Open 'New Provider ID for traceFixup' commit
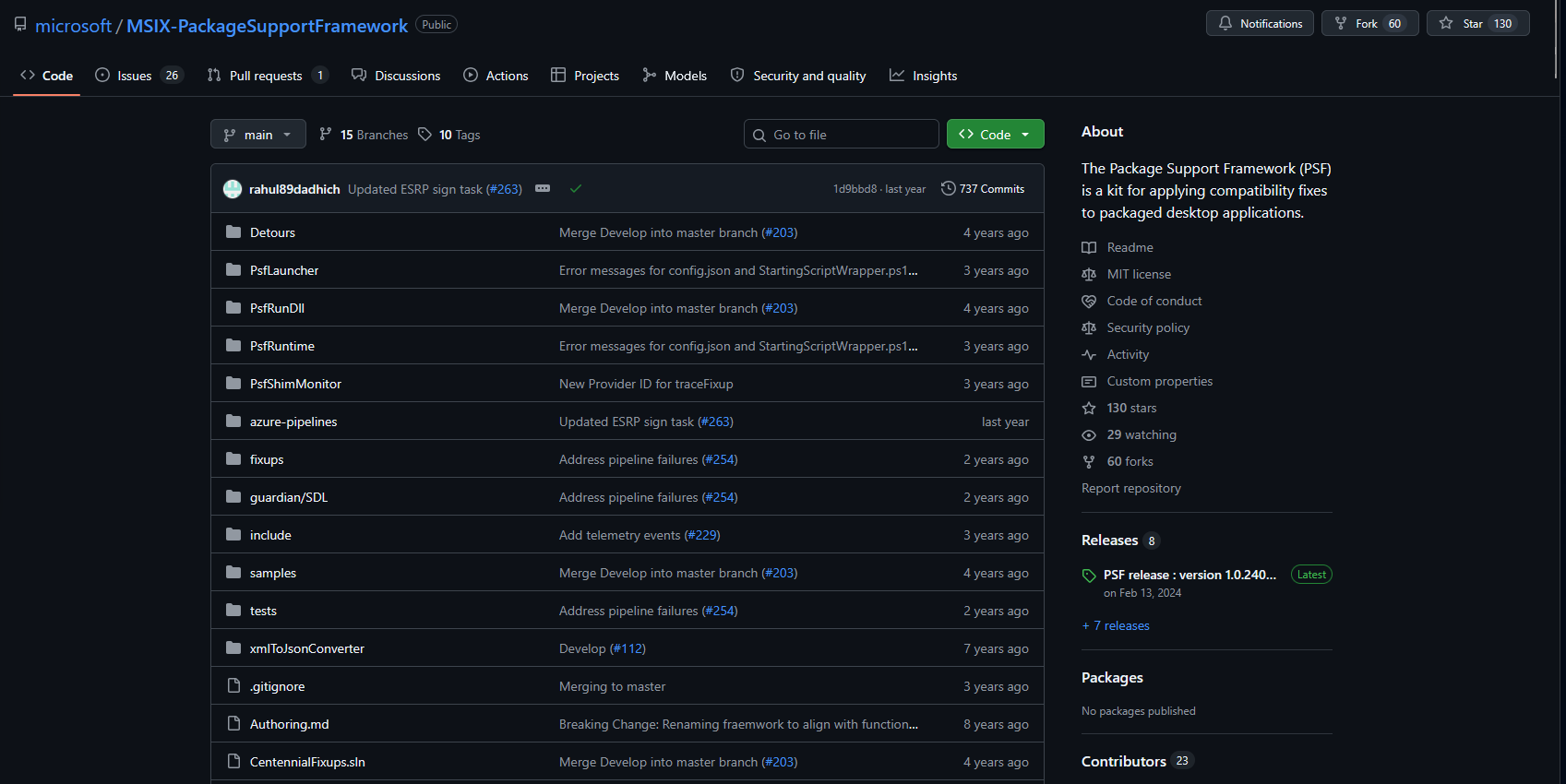This screenshot has height=784, width=1566. (646, 384)
